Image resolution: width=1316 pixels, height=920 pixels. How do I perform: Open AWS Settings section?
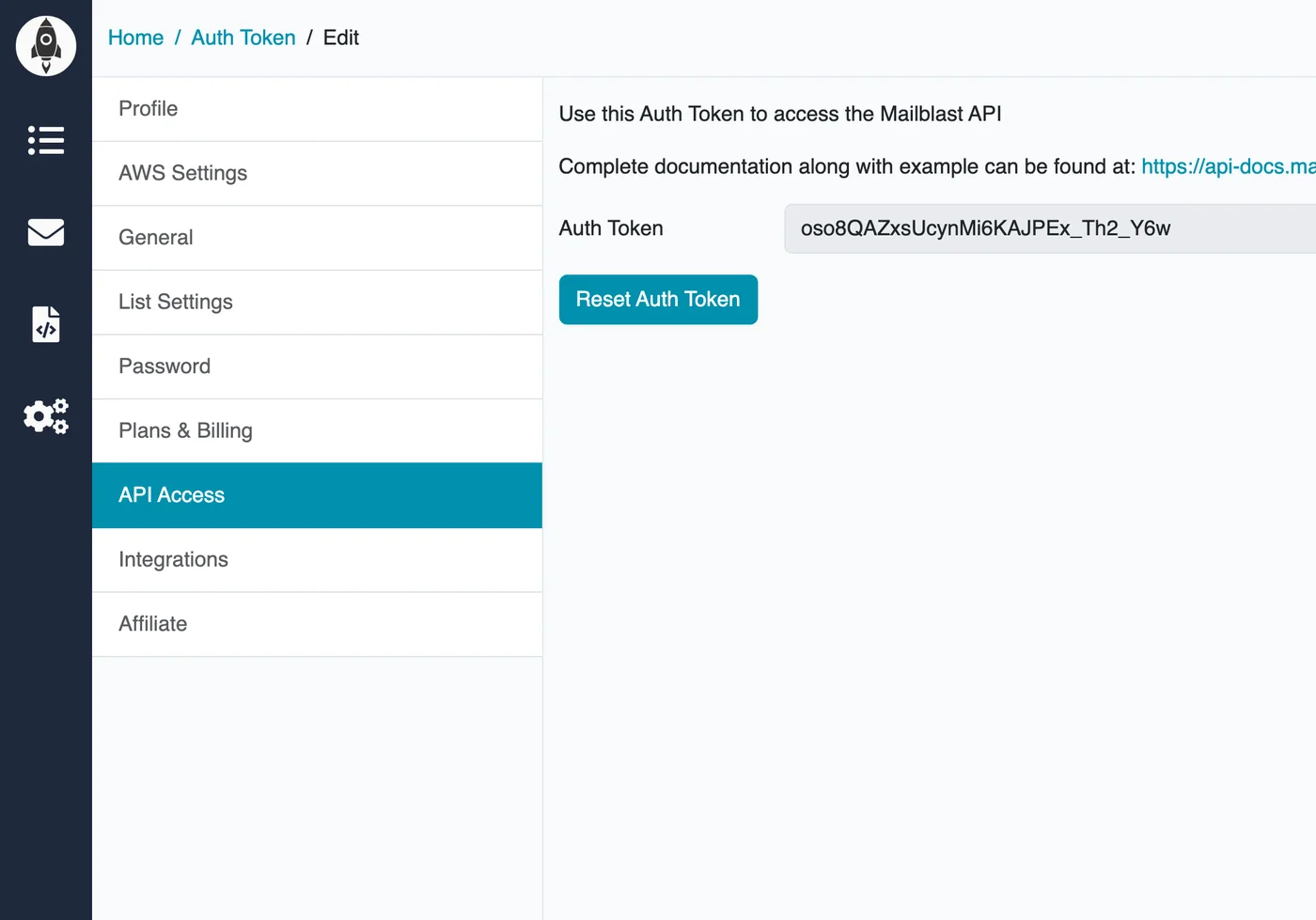point(318,174)
